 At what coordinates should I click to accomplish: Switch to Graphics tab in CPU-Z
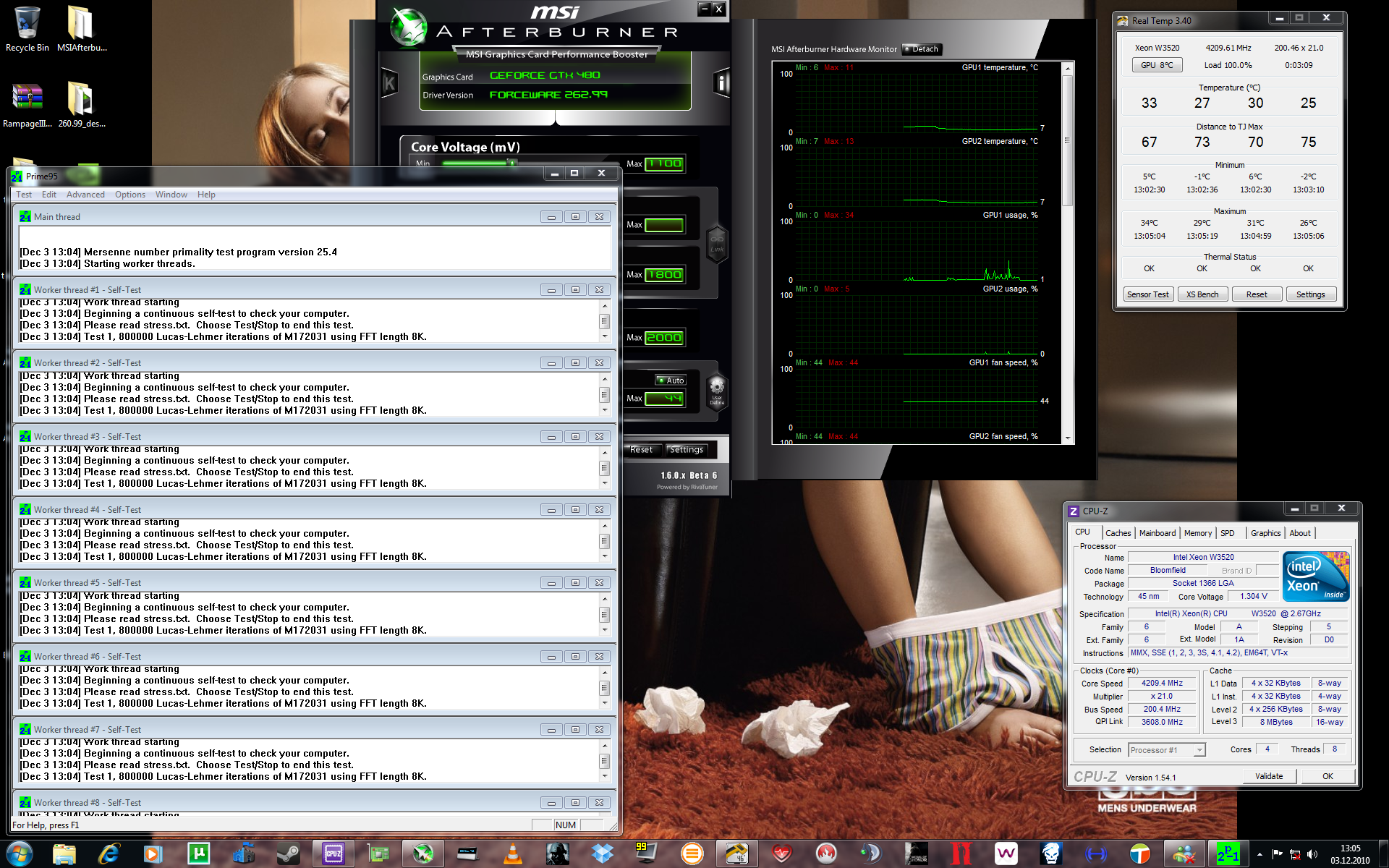coord(1266,533)
